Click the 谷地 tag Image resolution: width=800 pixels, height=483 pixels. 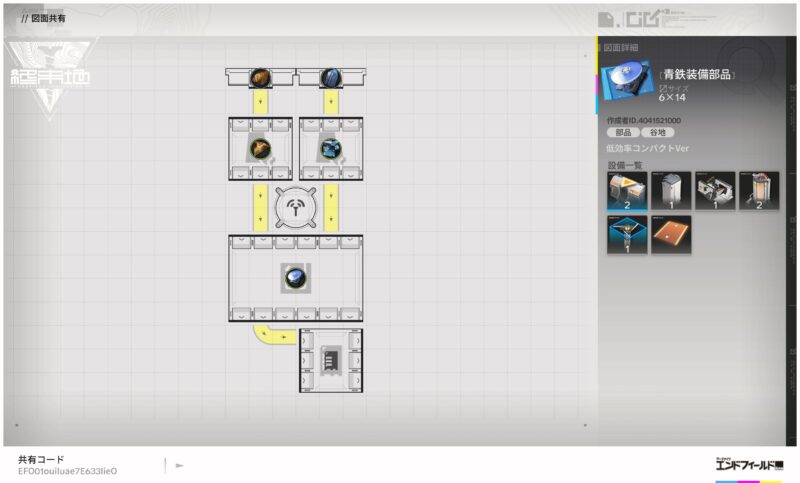pos(657,132)
